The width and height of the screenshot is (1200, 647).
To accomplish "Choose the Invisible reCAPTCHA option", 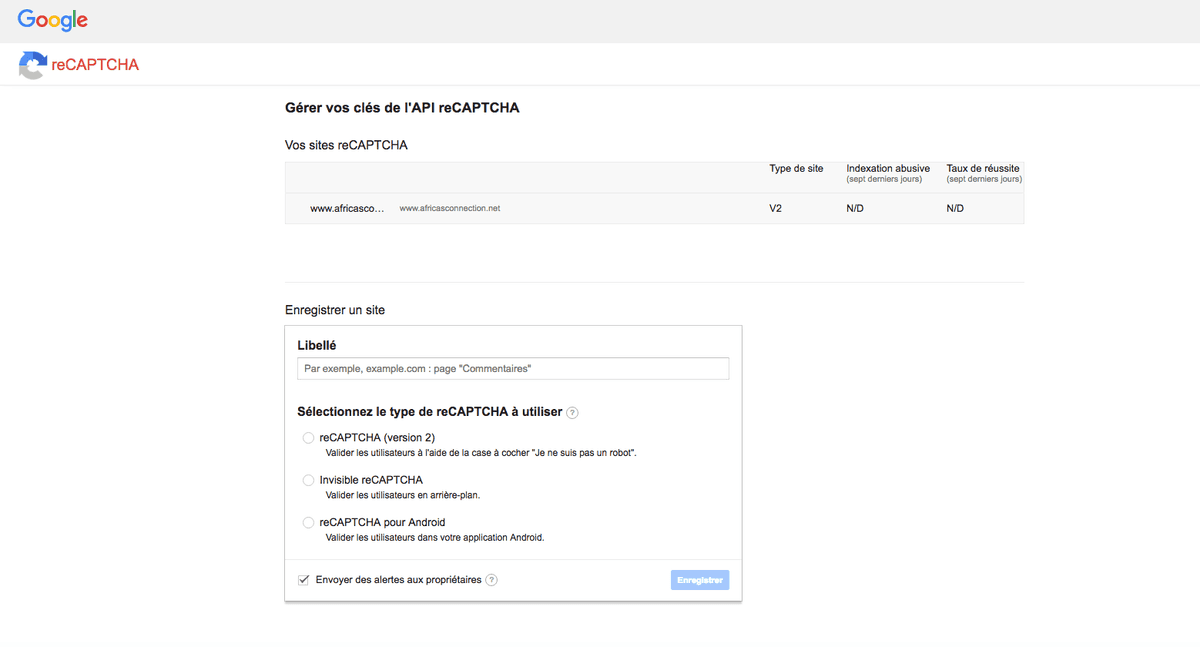I will [308, 479].
